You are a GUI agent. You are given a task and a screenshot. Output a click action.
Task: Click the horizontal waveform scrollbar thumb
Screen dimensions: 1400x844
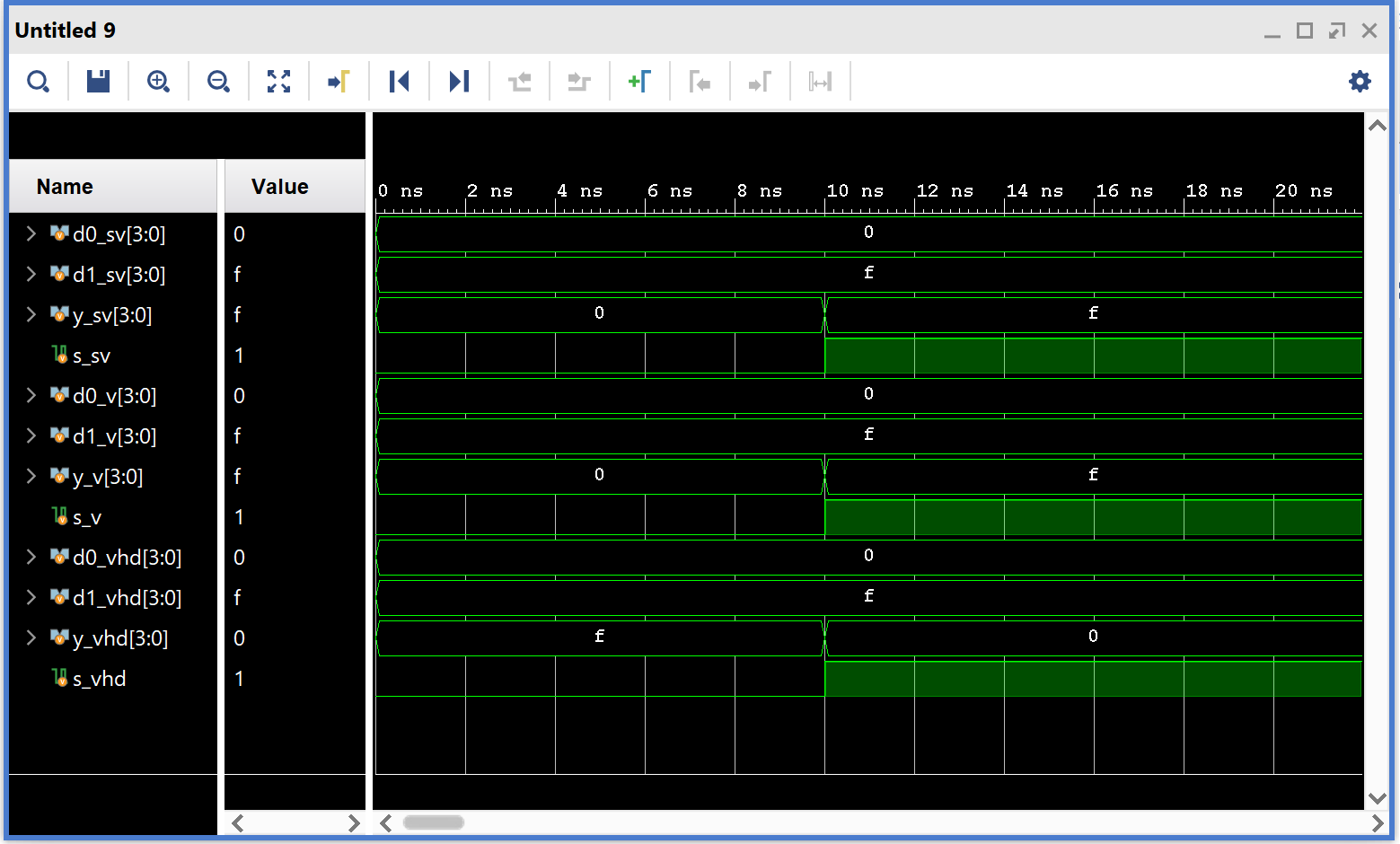pyautogui.click(x=434, y=822)
